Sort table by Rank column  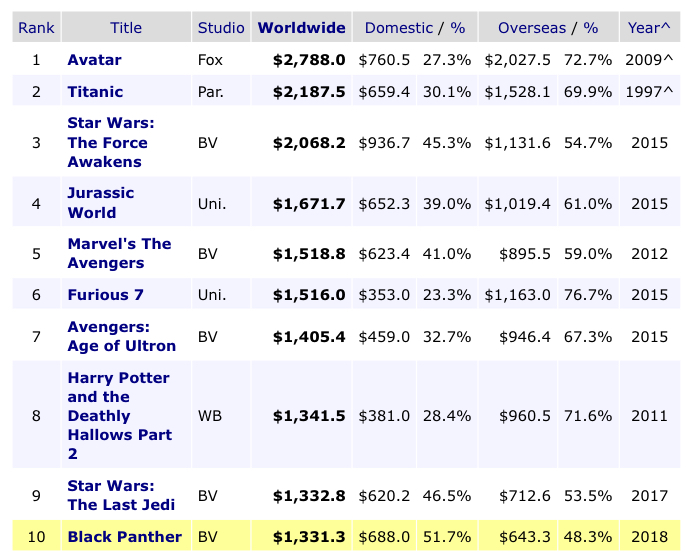point(36,28)
